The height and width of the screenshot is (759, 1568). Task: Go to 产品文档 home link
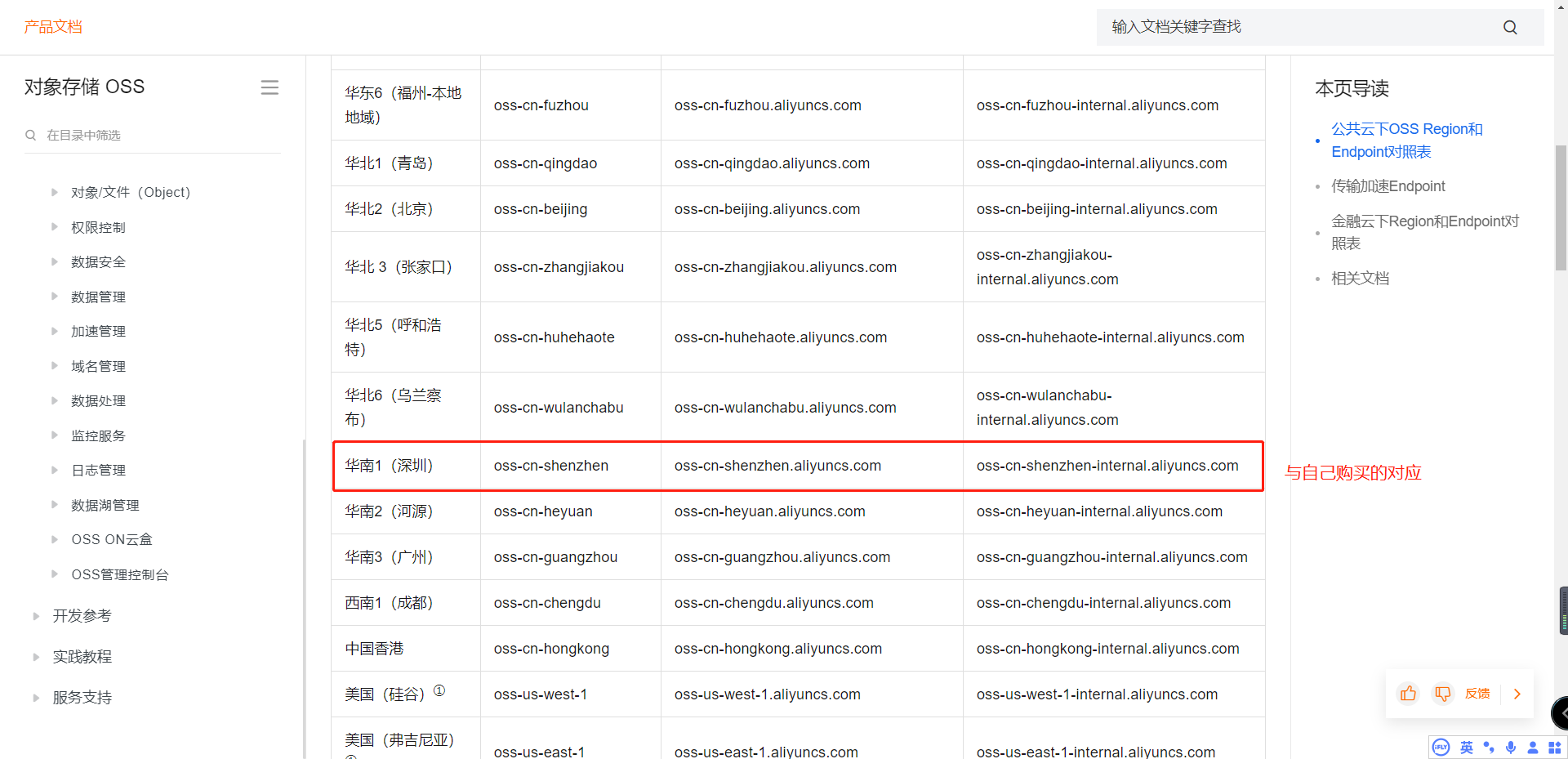[53, 27]
